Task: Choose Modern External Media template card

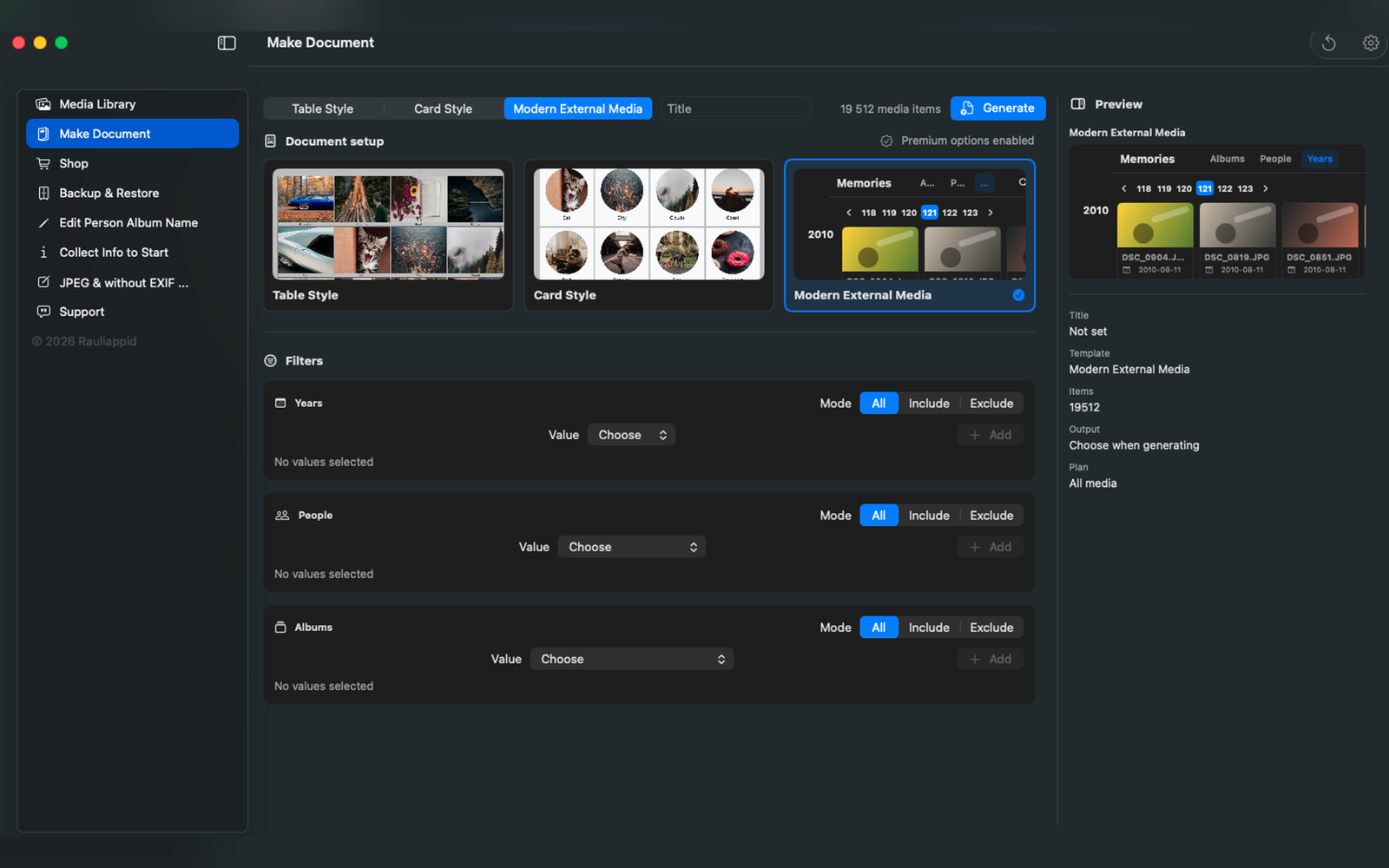Action: 909,235
